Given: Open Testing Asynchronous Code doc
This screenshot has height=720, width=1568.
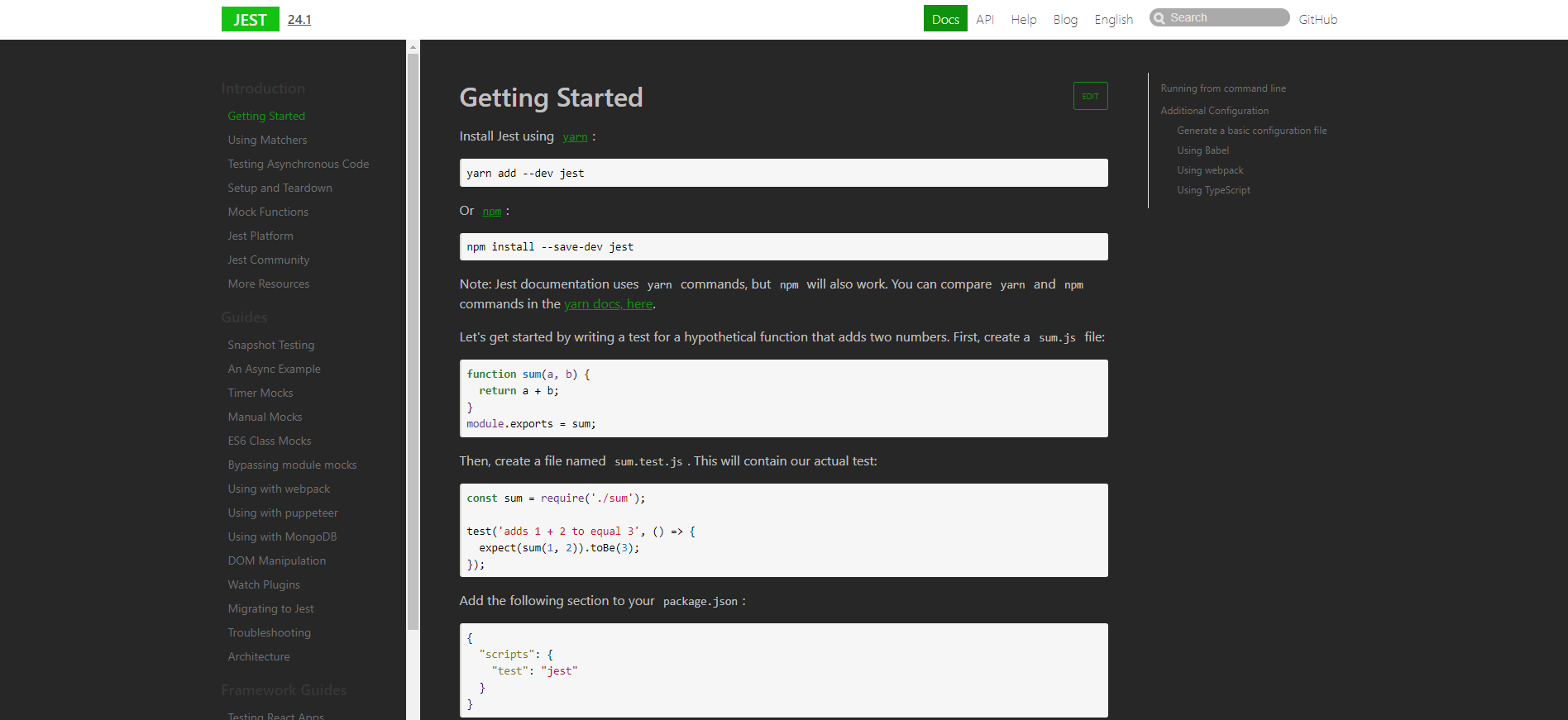Looking at the screenshot, I should 299,164.
